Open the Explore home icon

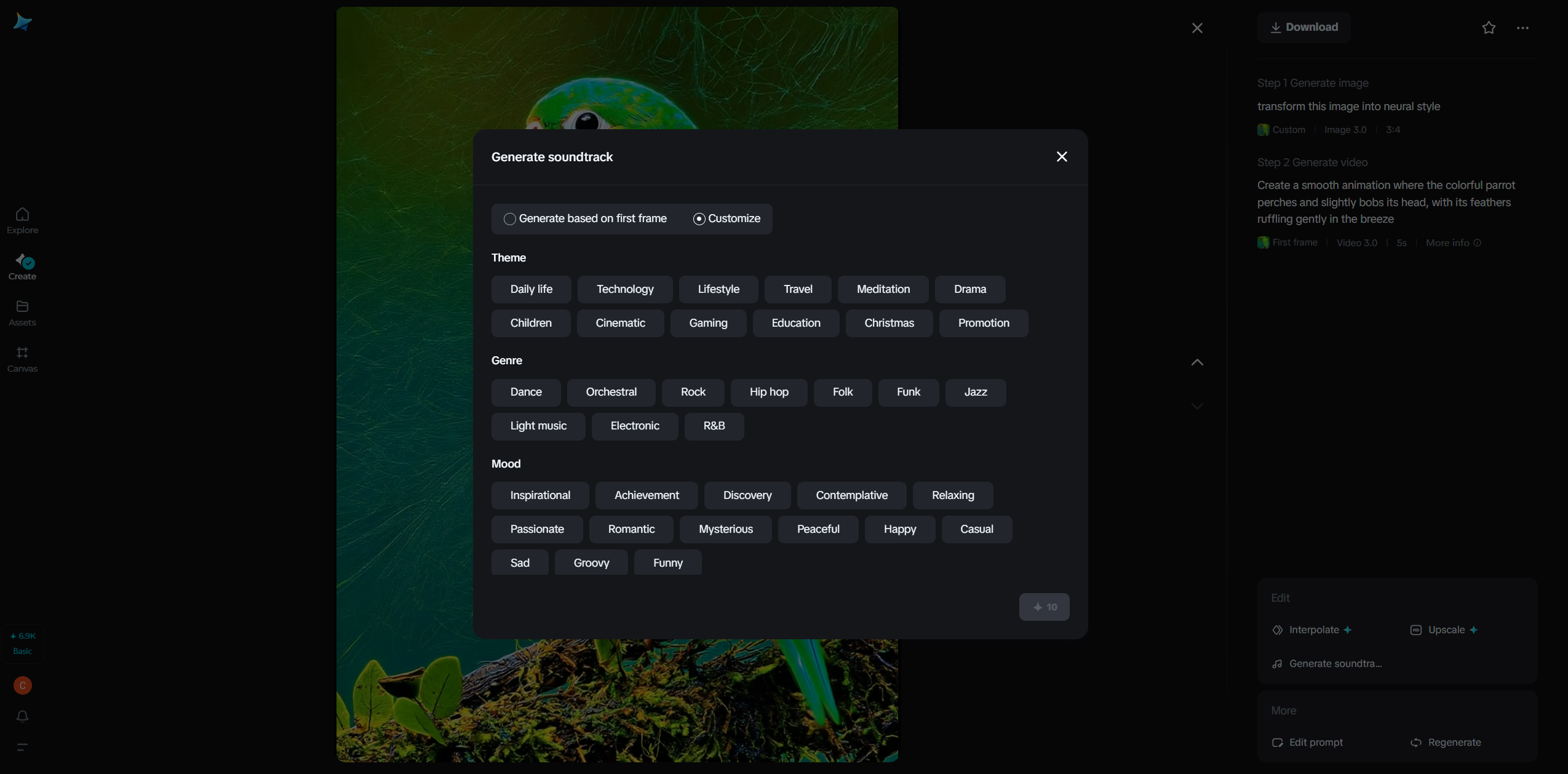point(22,215)
